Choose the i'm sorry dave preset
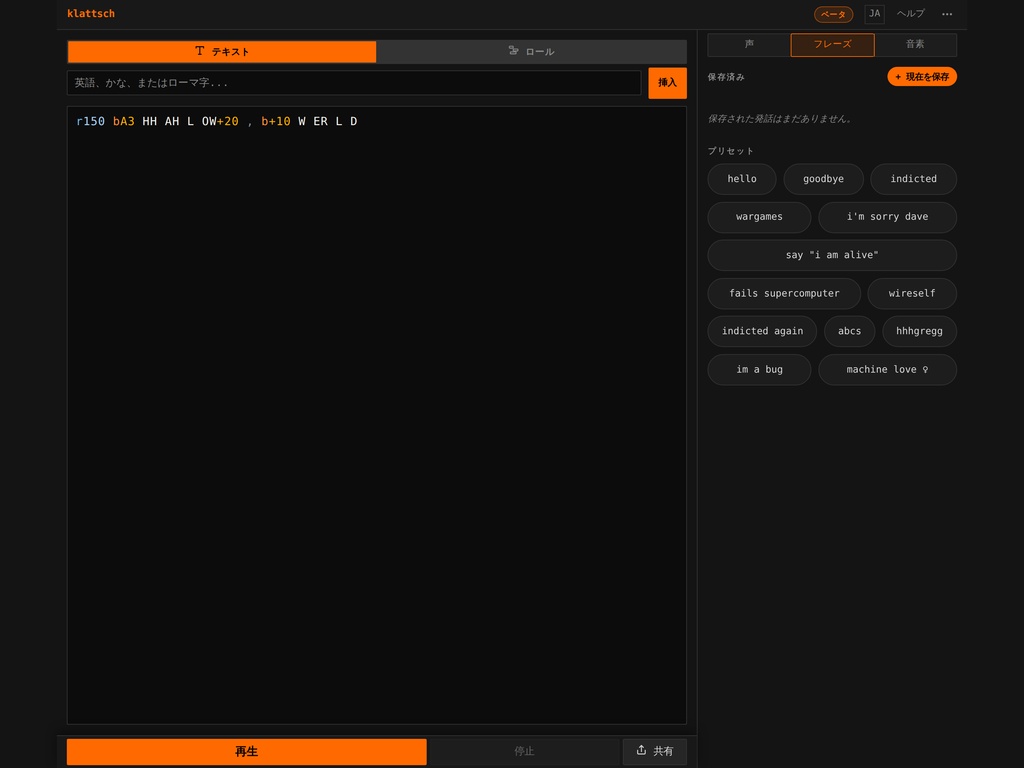This screenshot has height=768, width=1024. pyautogui.click(x=887, y=217)
